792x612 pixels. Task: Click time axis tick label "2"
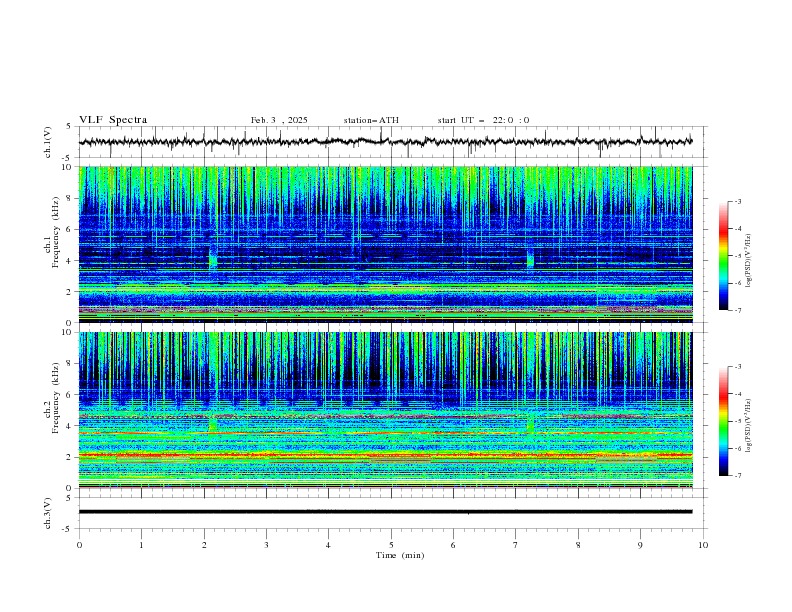point(204,545)
